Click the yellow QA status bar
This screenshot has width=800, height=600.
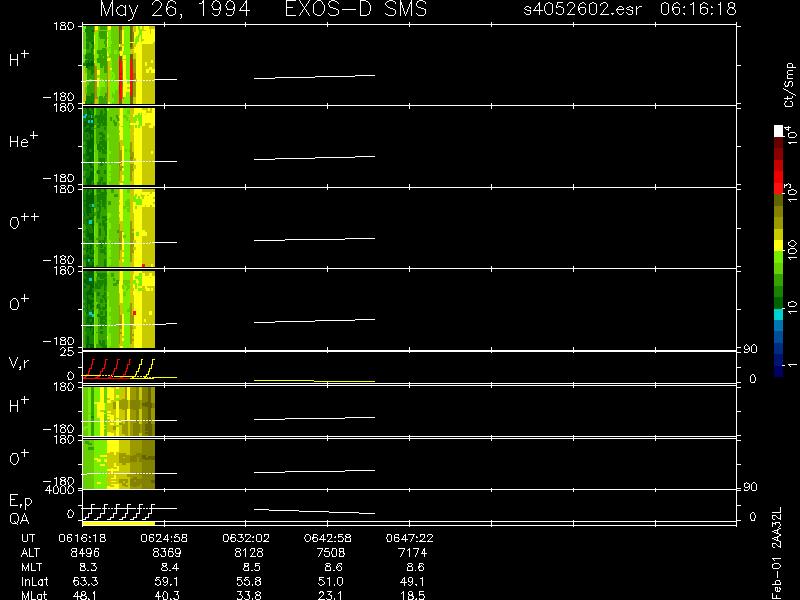click(118, 523)
